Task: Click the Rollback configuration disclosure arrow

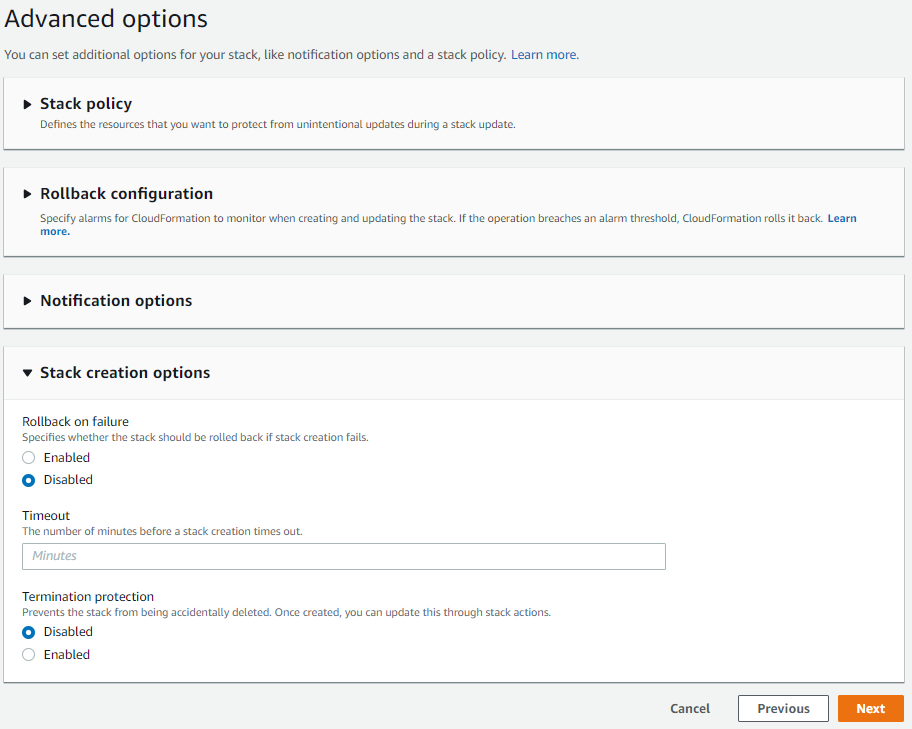Action: [x=28, y=194]
